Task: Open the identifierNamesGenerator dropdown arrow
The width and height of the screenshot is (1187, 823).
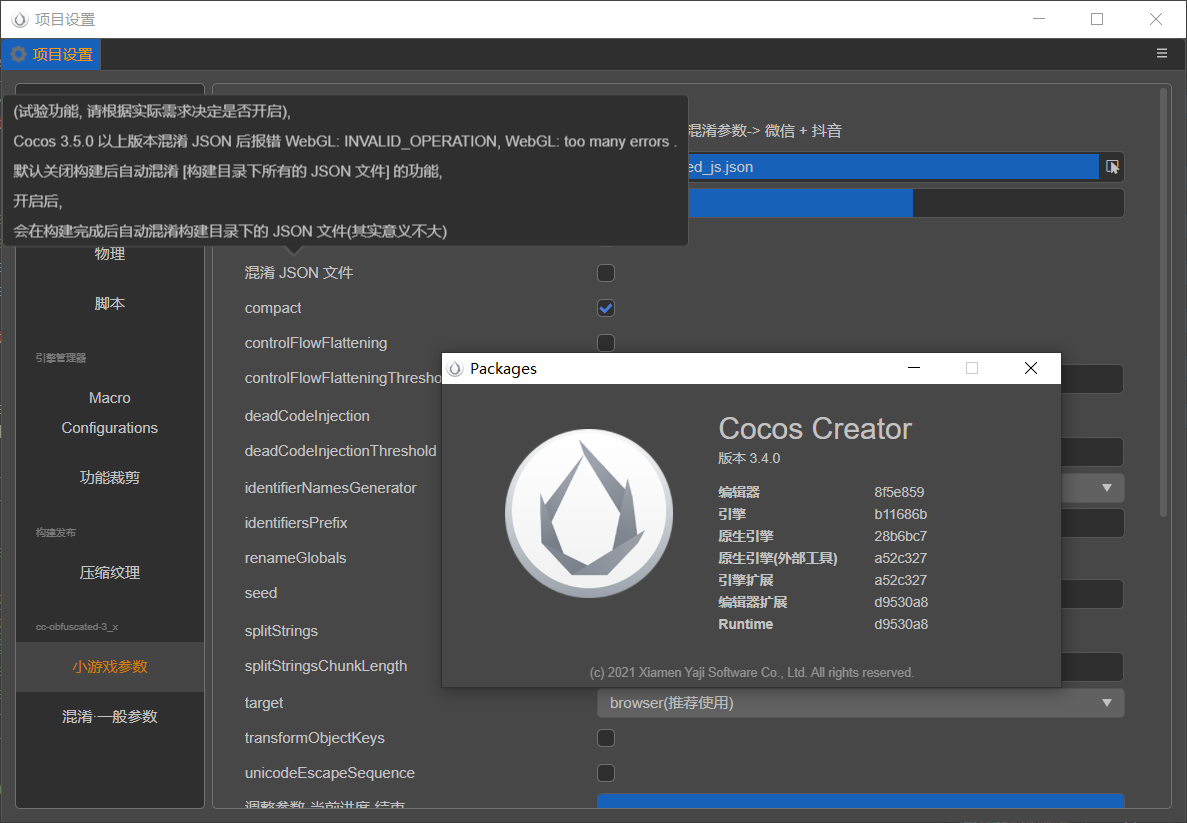Action: [x=1107, y=488]
